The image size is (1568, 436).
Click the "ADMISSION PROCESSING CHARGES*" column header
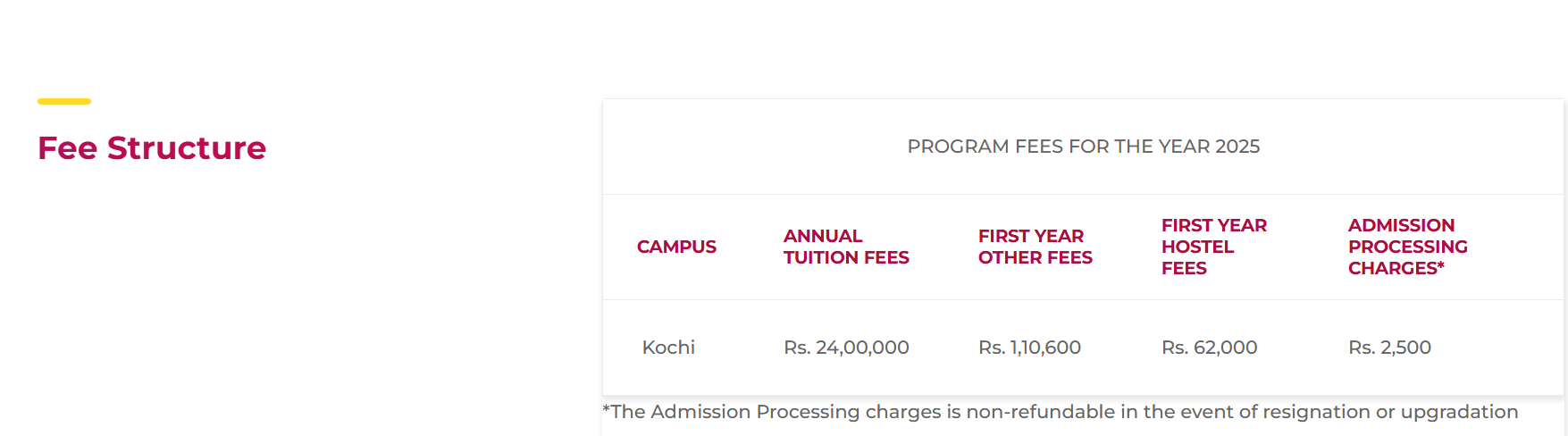pos(1407,247)
